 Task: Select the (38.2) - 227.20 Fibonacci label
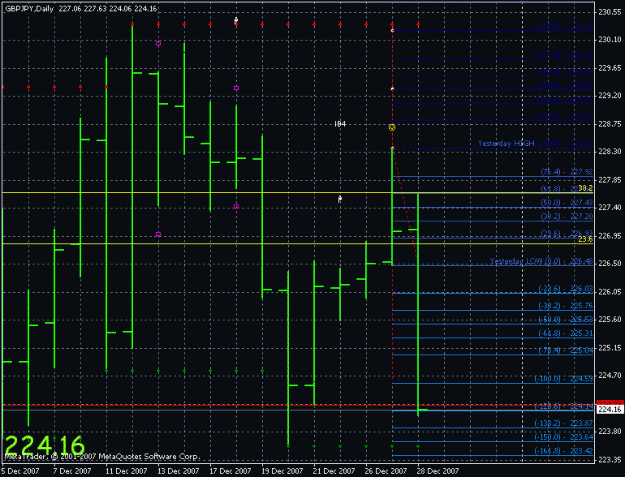pos(567,216)
